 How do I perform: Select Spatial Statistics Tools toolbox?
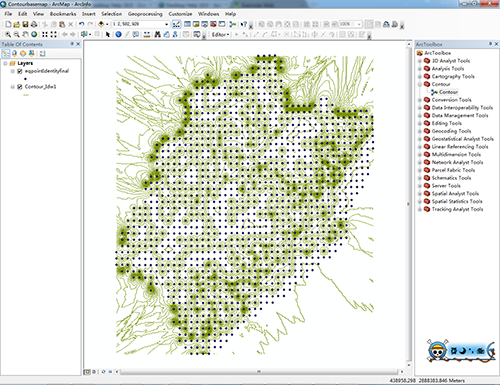(457, 201)
